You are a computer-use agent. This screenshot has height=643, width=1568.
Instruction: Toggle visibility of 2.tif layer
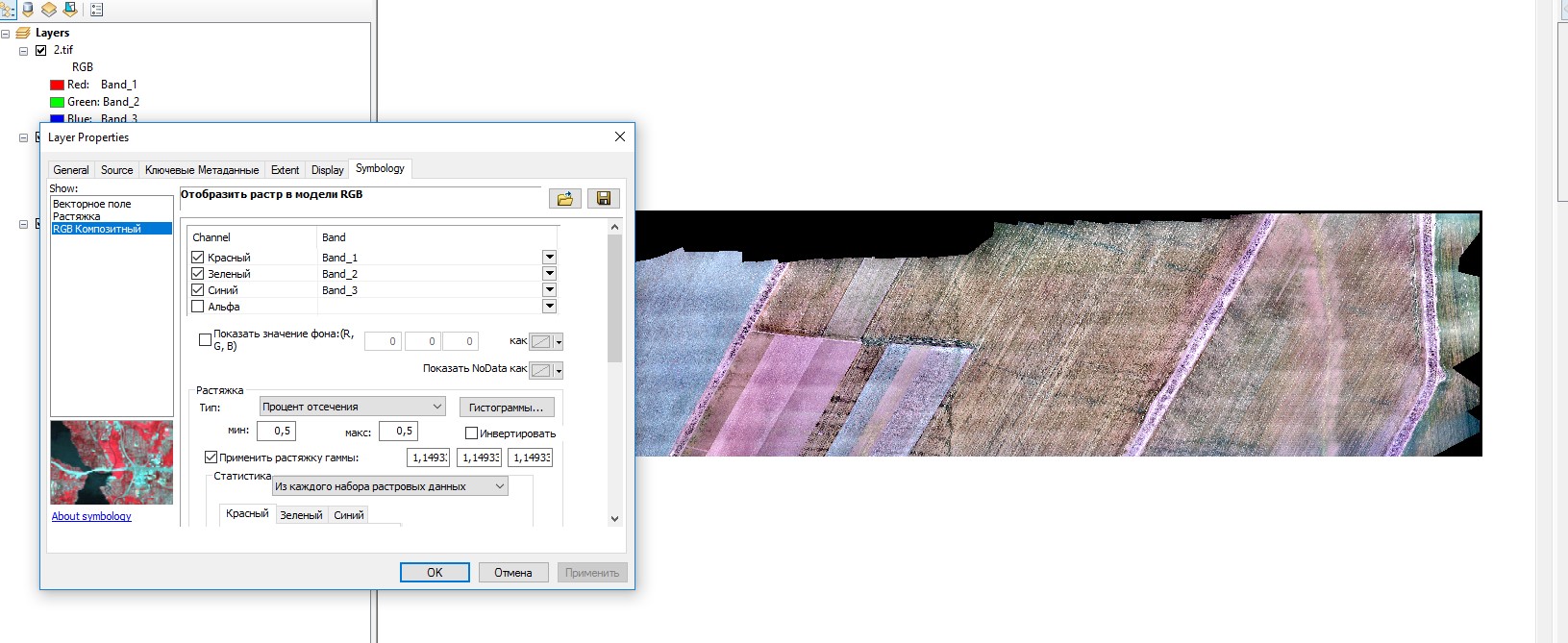click(x=41, y=51)
